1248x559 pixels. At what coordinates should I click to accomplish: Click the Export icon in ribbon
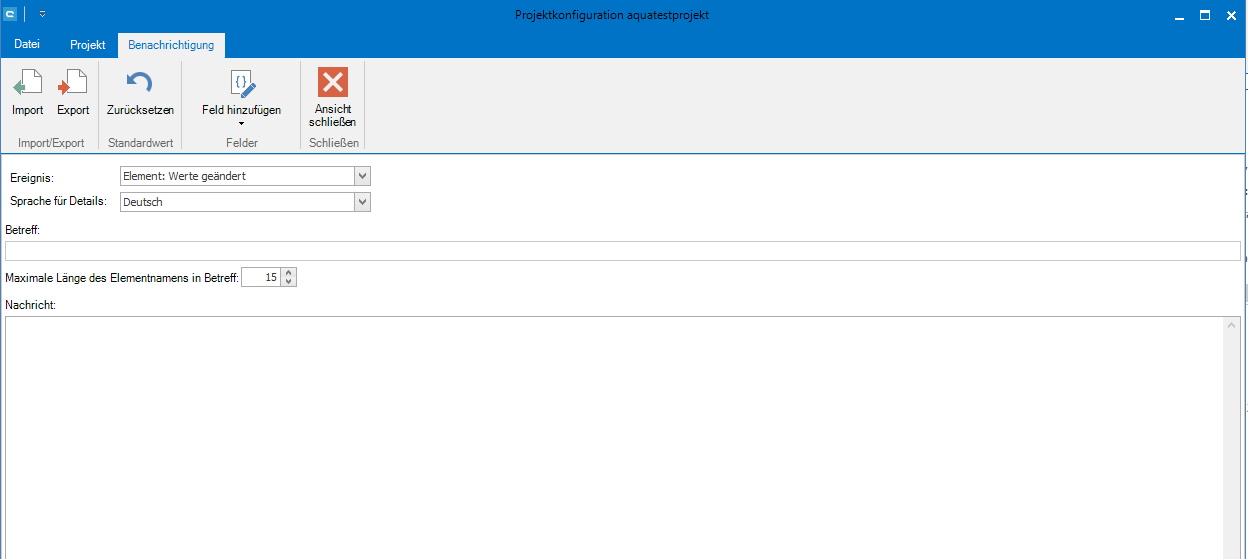coord(72,84)
